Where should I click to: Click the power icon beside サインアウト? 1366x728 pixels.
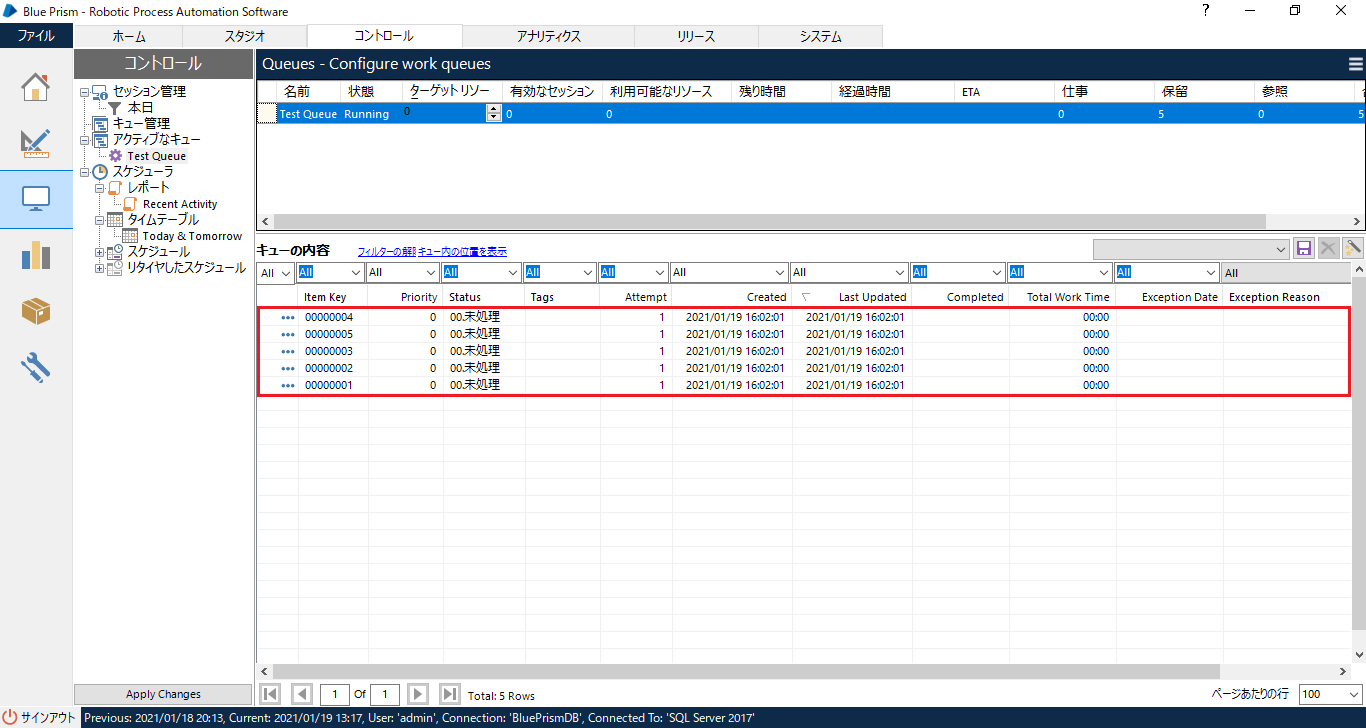tap(10, 717)
